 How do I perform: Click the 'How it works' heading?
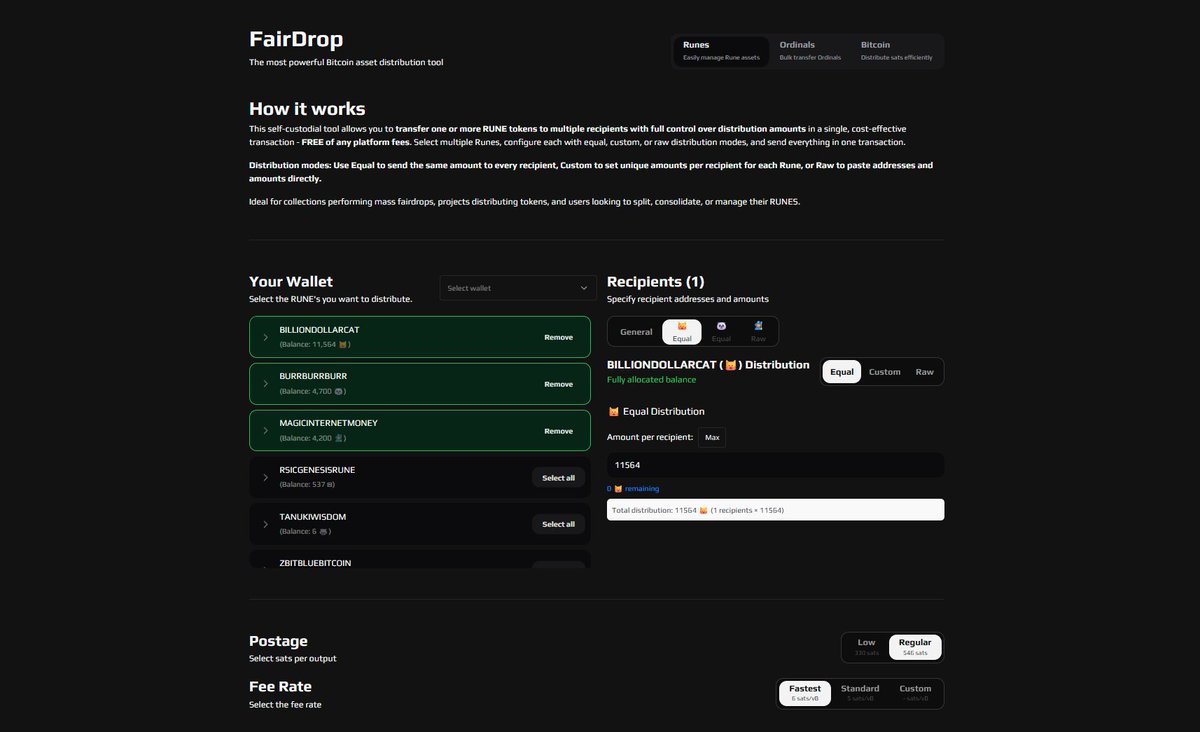(307, 109)
